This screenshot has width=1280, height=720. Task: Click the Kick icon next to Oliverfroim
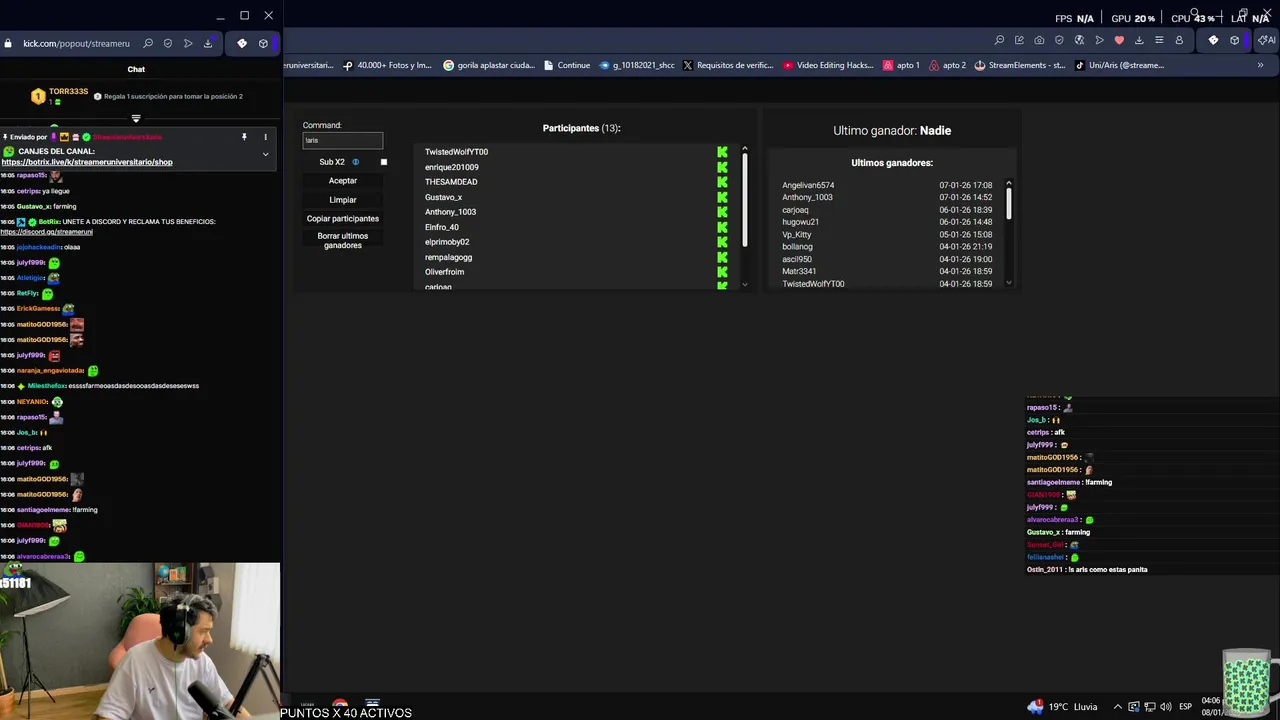tap(722, 272)
